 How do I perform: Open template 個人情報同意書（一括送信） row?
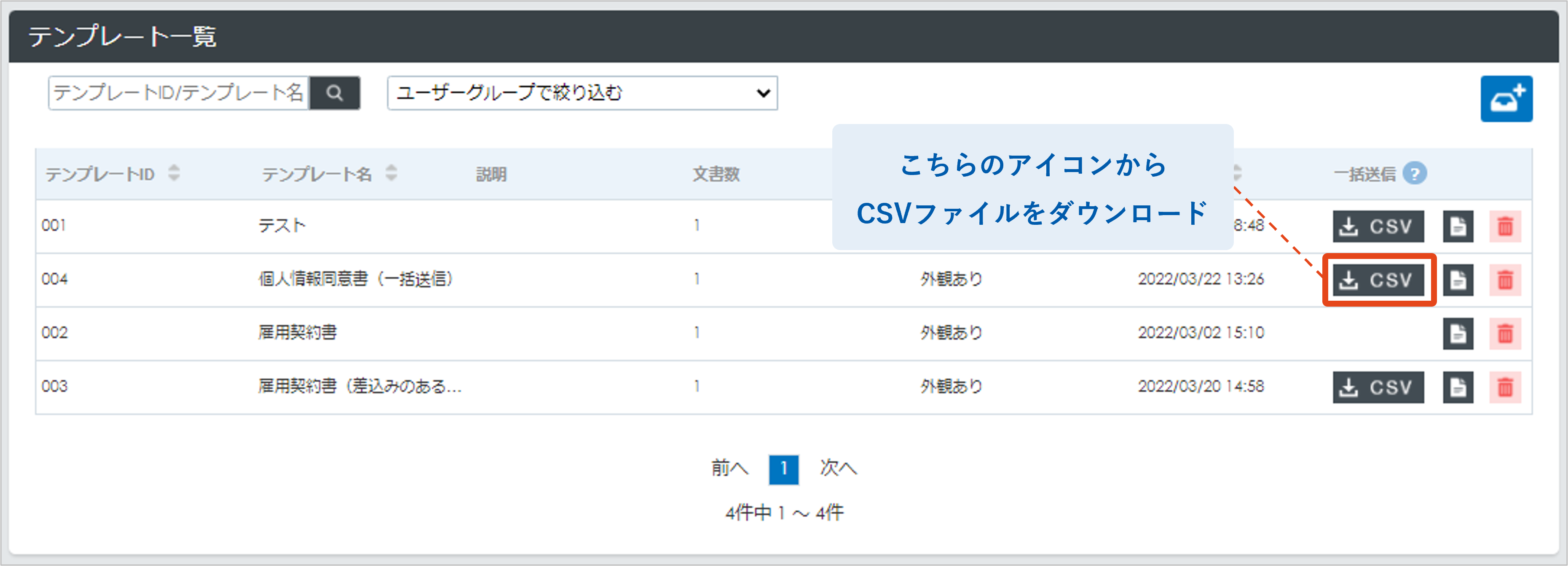pyautogui.click(x=356, y=280)
